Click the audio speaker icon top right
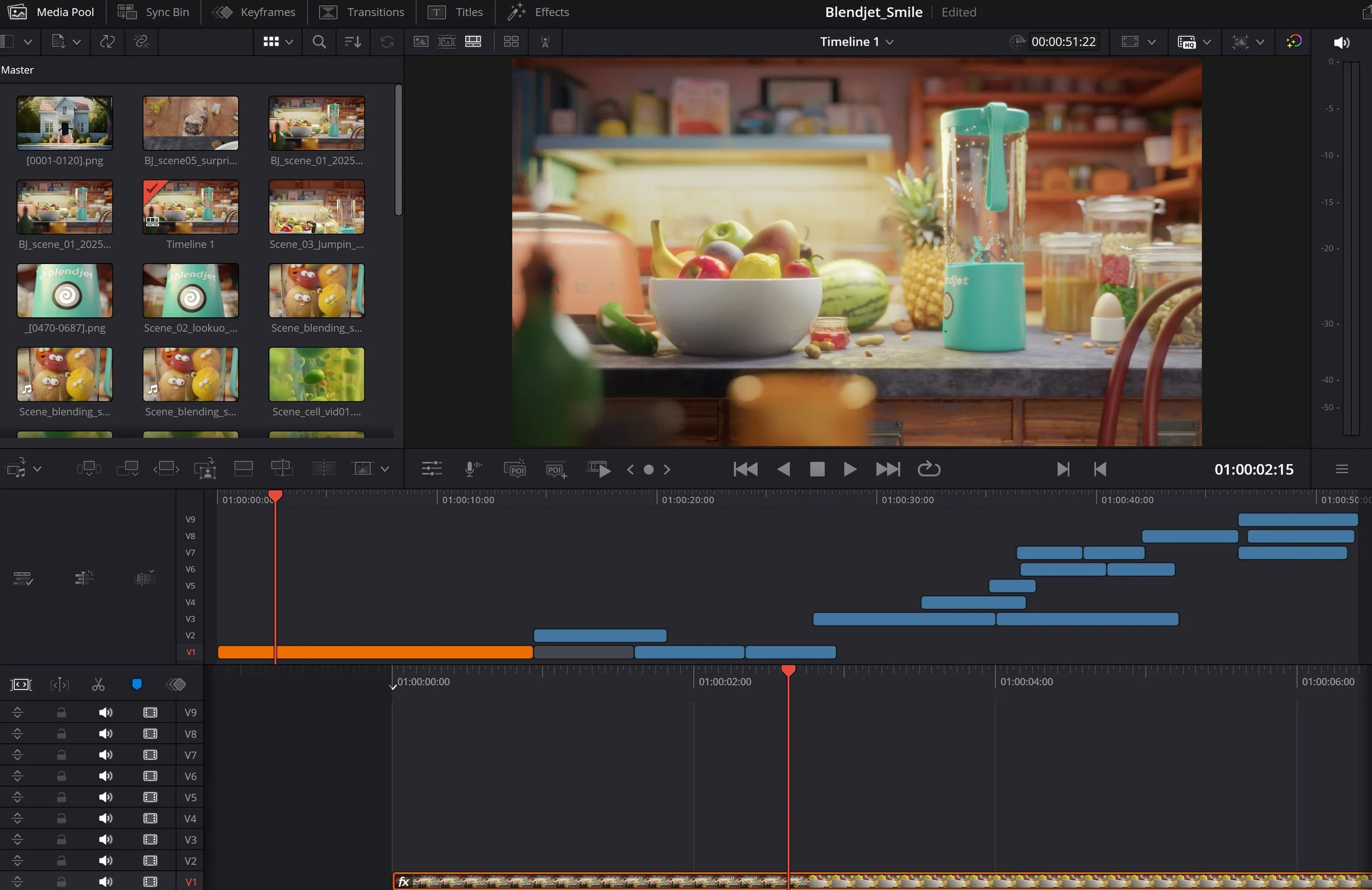1372x890 pixels. (1341, 42)
